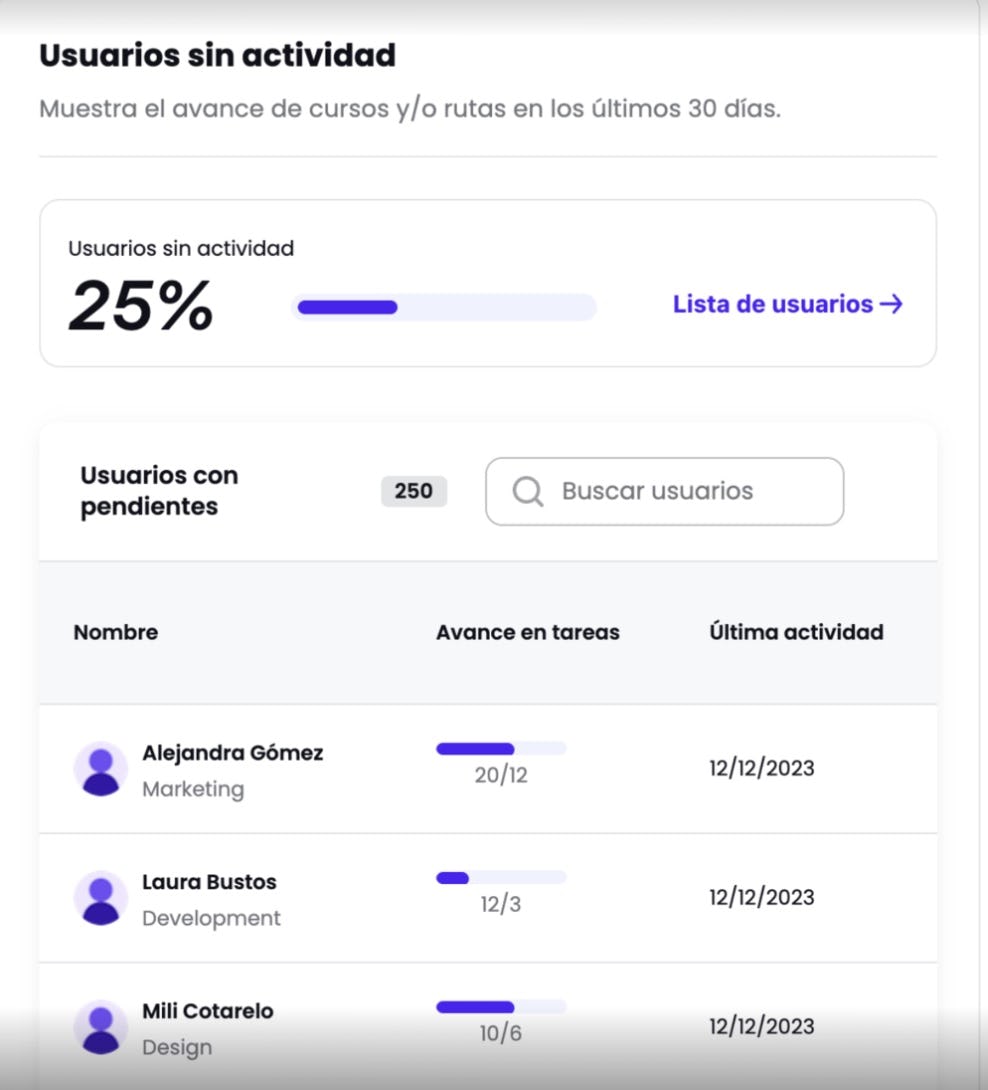Click the Avance en tareas column header
This screenshot has height=1090, width=988.
(528, 632)
